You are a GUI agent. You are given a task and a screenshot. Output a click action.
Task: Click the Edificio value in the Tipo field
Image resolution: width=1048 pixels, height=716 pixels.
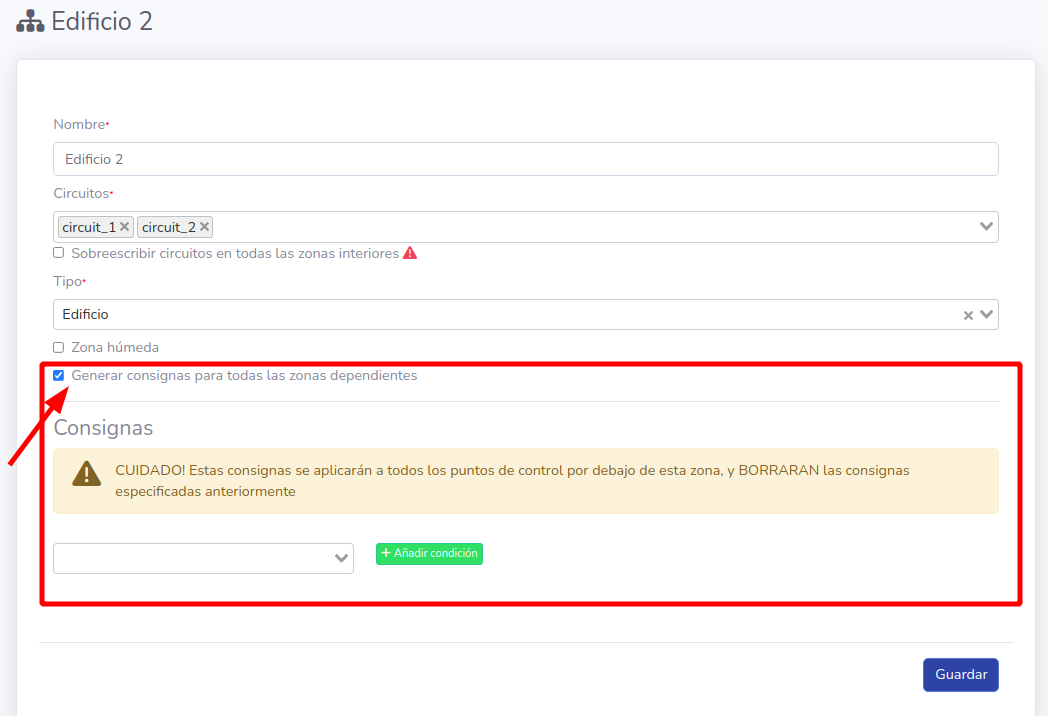pyautogui.click(x=86, y=315)
